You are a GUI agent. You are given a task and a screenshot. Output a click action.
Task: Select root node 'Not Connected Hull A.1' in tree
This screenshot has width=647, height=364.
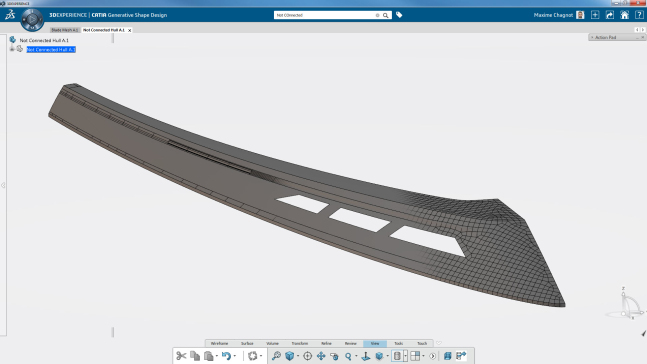pos(44,40)
